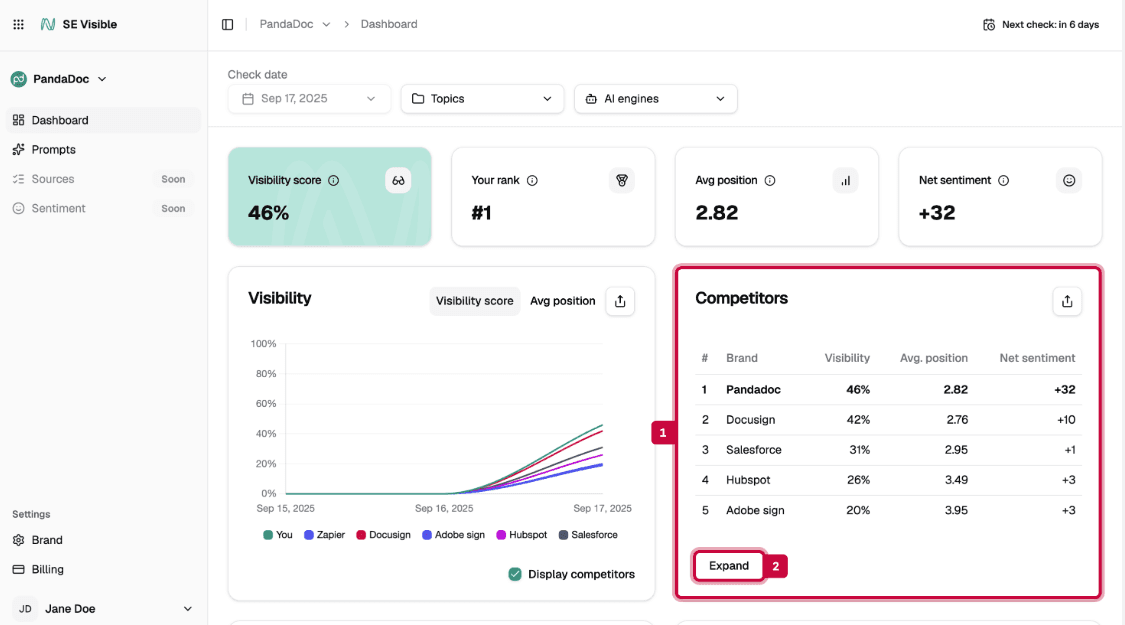
Task: Click the Salesforce row in Competitors
Action: click(x=888, y=450)
